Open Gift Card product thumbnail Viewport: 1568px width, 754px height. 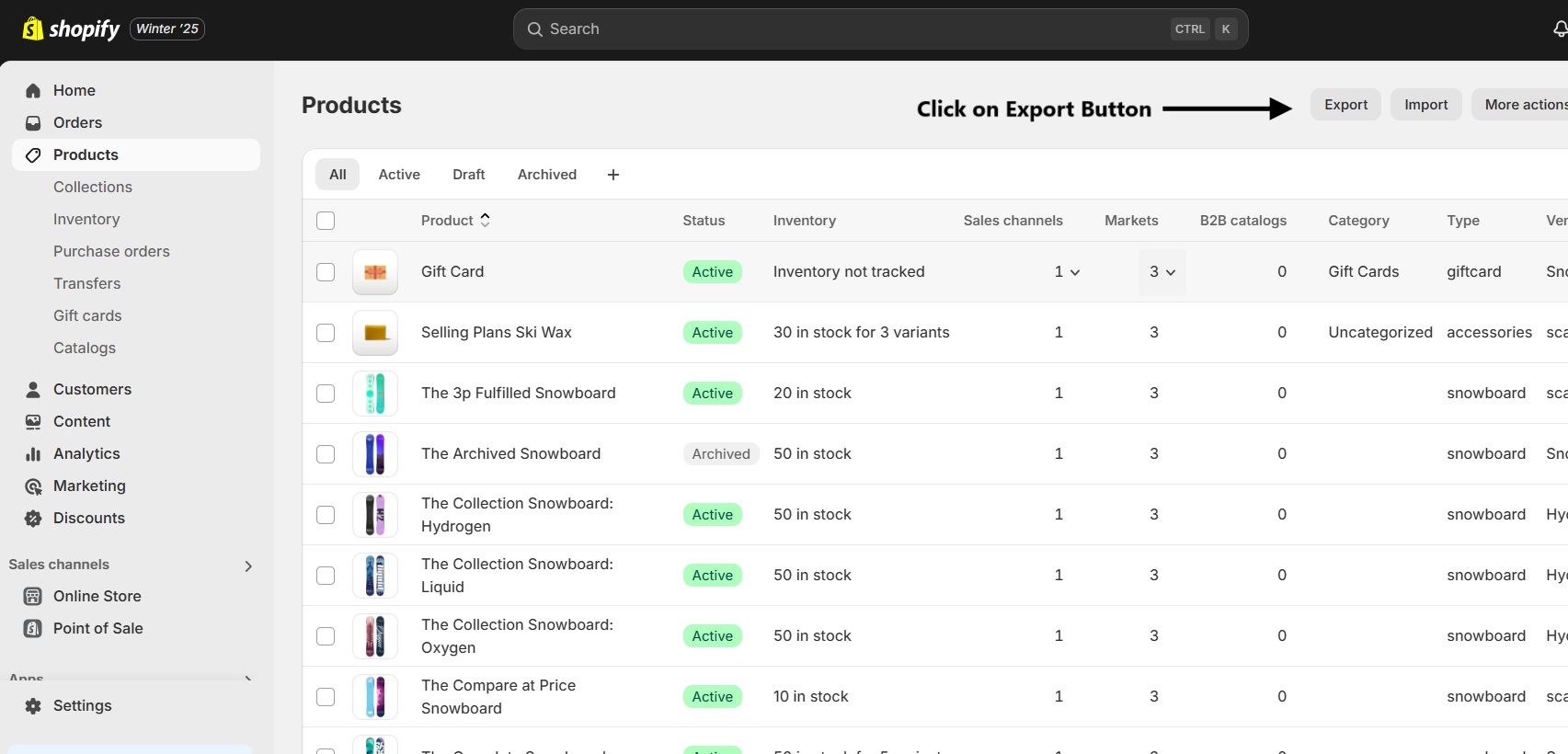click(375, 272)
